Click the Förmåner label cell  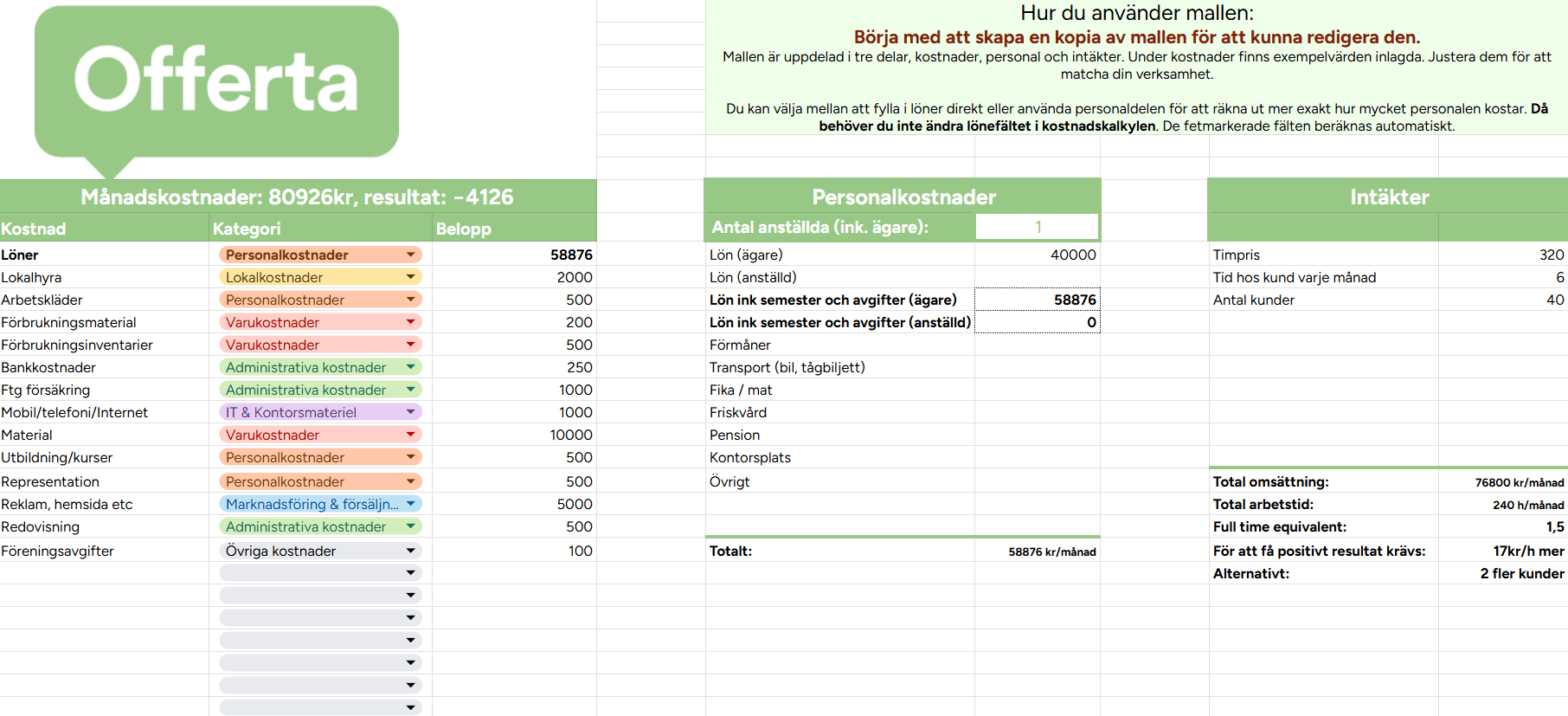(840, 345)
